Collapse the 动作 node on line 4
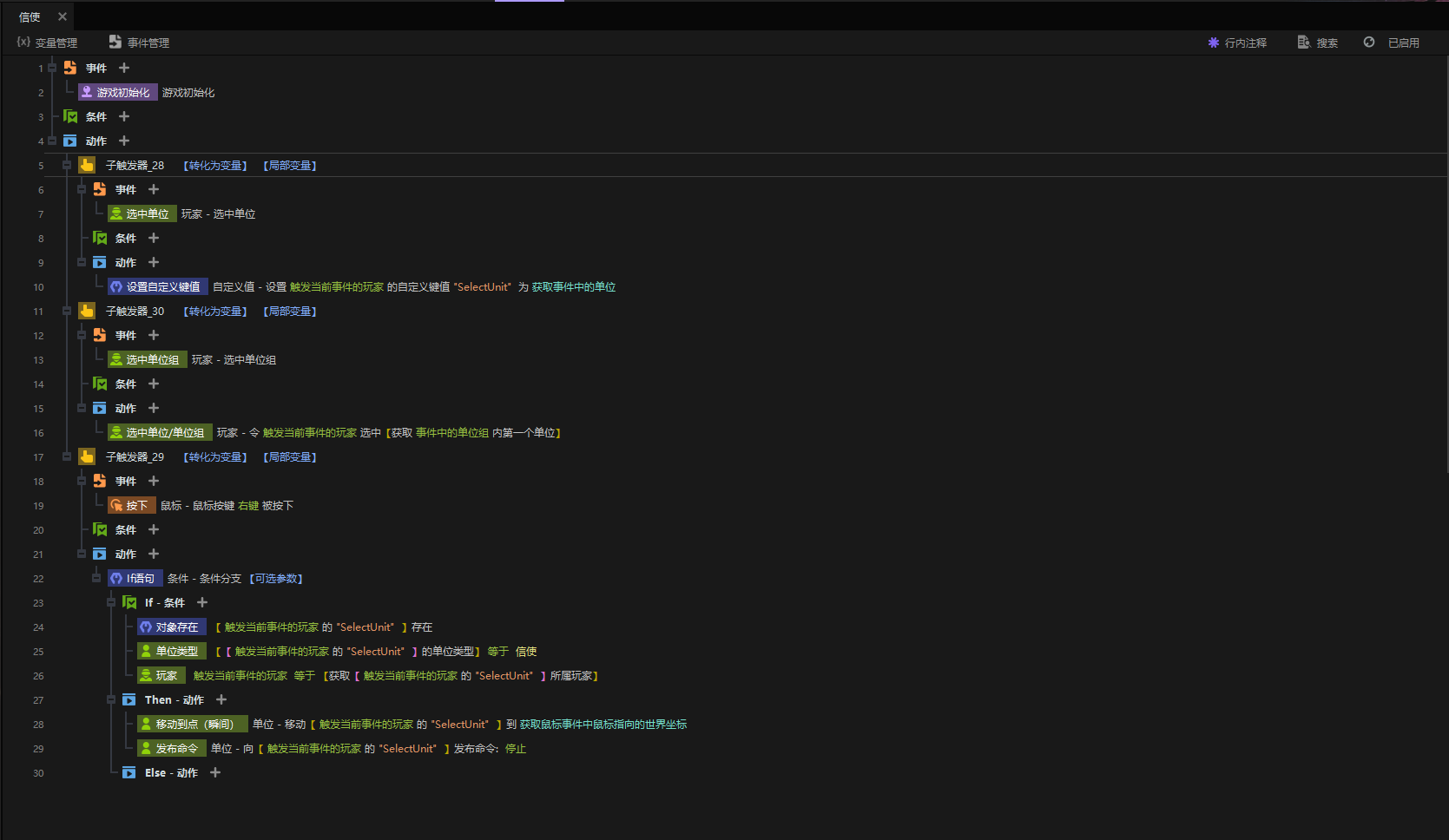 pos(52,141)
